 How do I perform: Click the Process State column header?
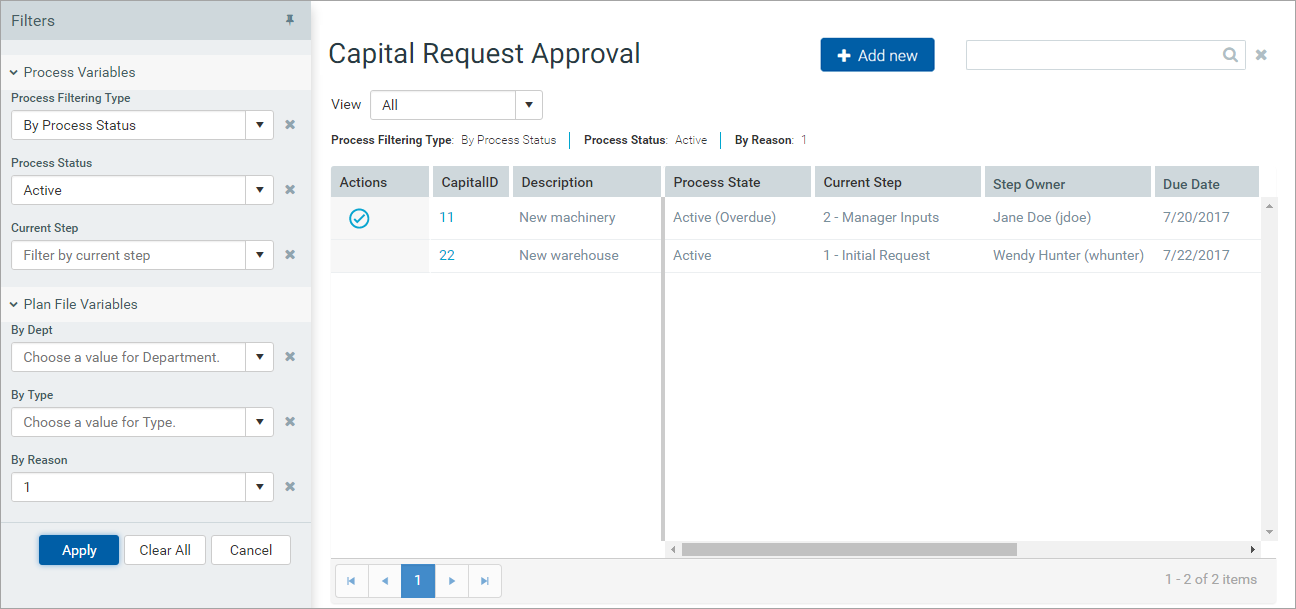(717, 182)
